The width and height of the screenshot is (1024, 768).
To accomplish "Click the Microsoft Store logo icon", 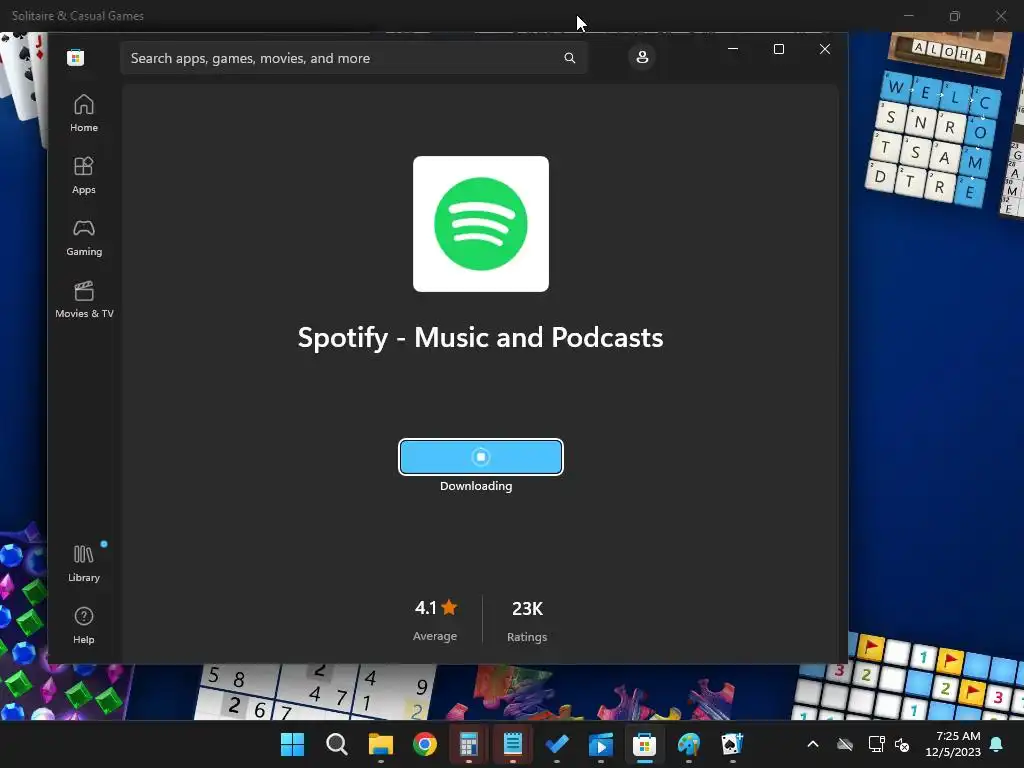I will click(x=75, y=57).
